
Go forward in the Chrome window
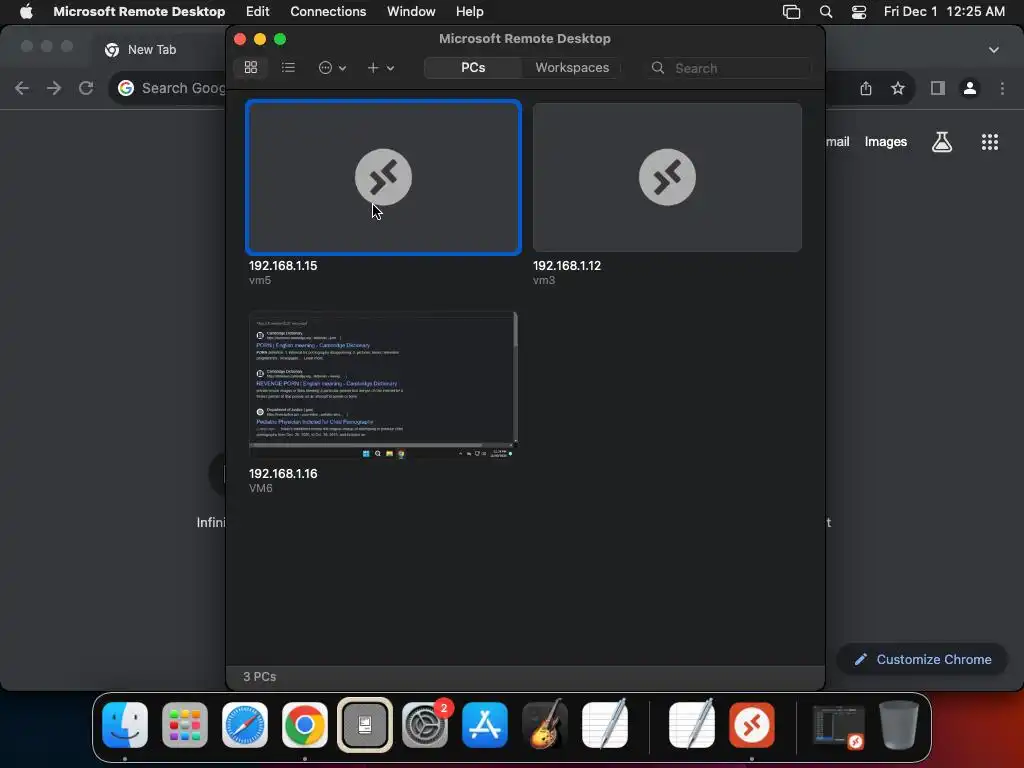[54, 88]
